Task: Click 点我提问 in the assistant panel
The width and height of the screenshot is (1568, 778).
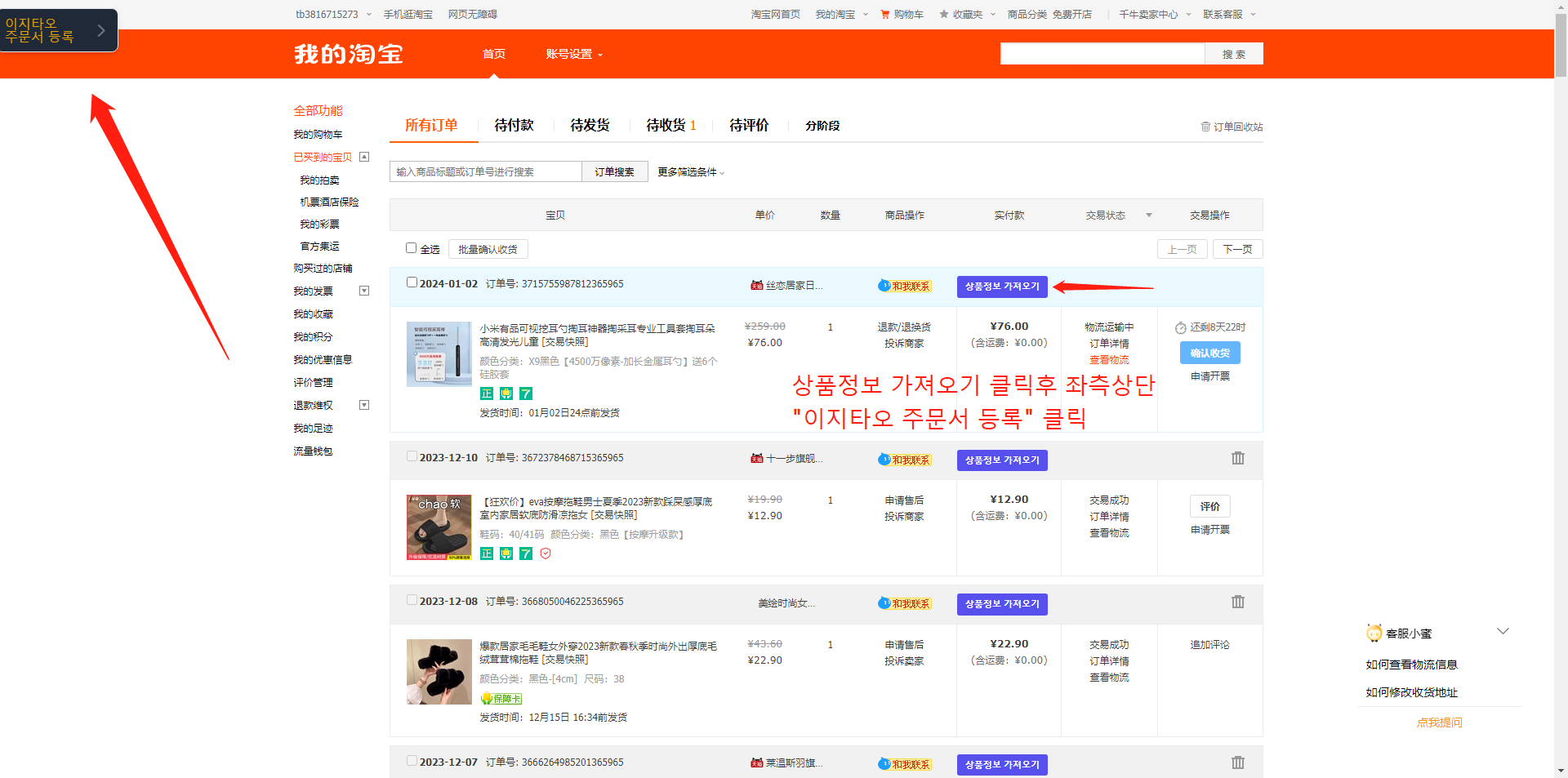Action: 1439,722
